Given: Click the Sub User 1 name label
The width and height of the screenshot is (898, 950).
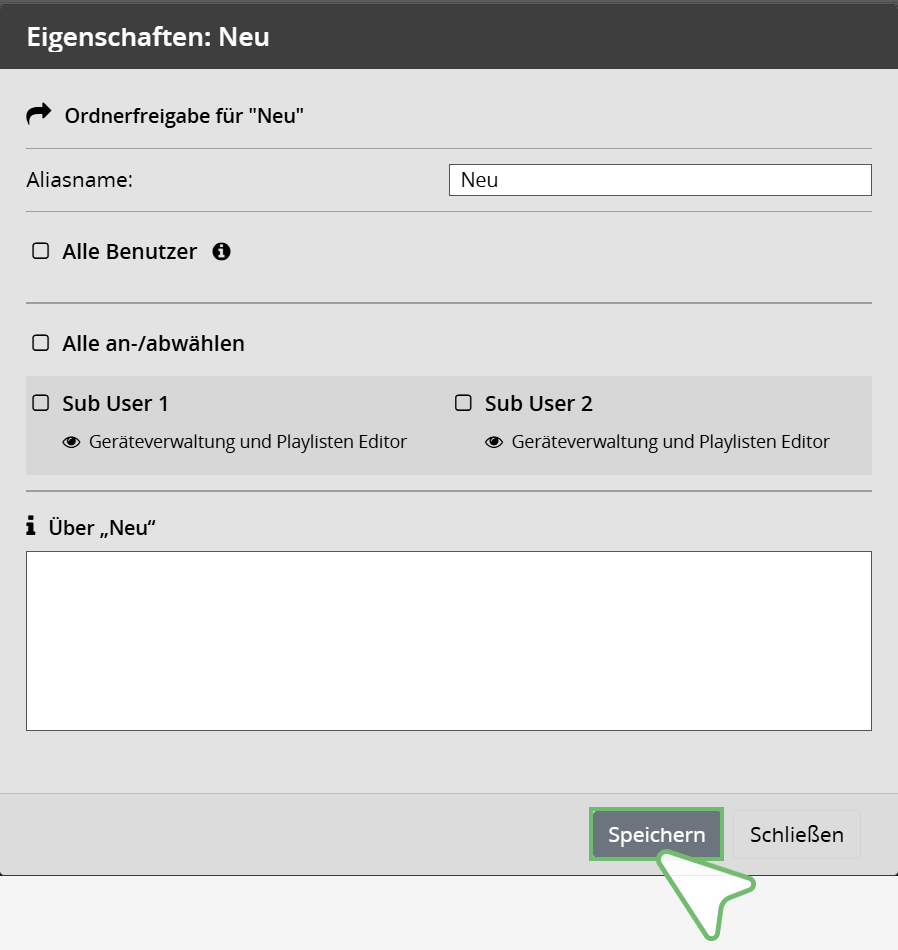Looking at the screenshot, I should (115, 404).
